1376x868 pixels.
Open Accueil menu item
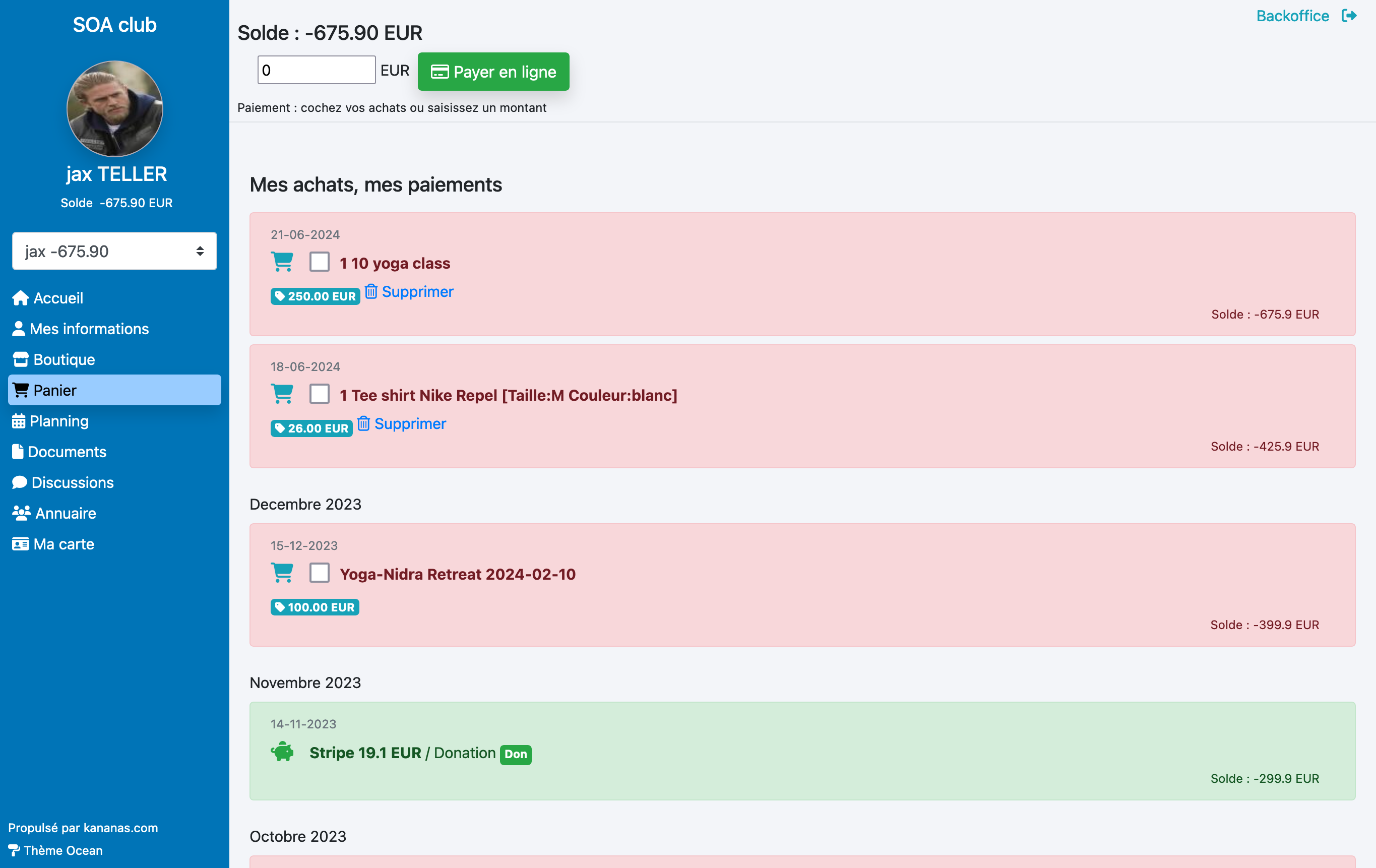[114, 298]
